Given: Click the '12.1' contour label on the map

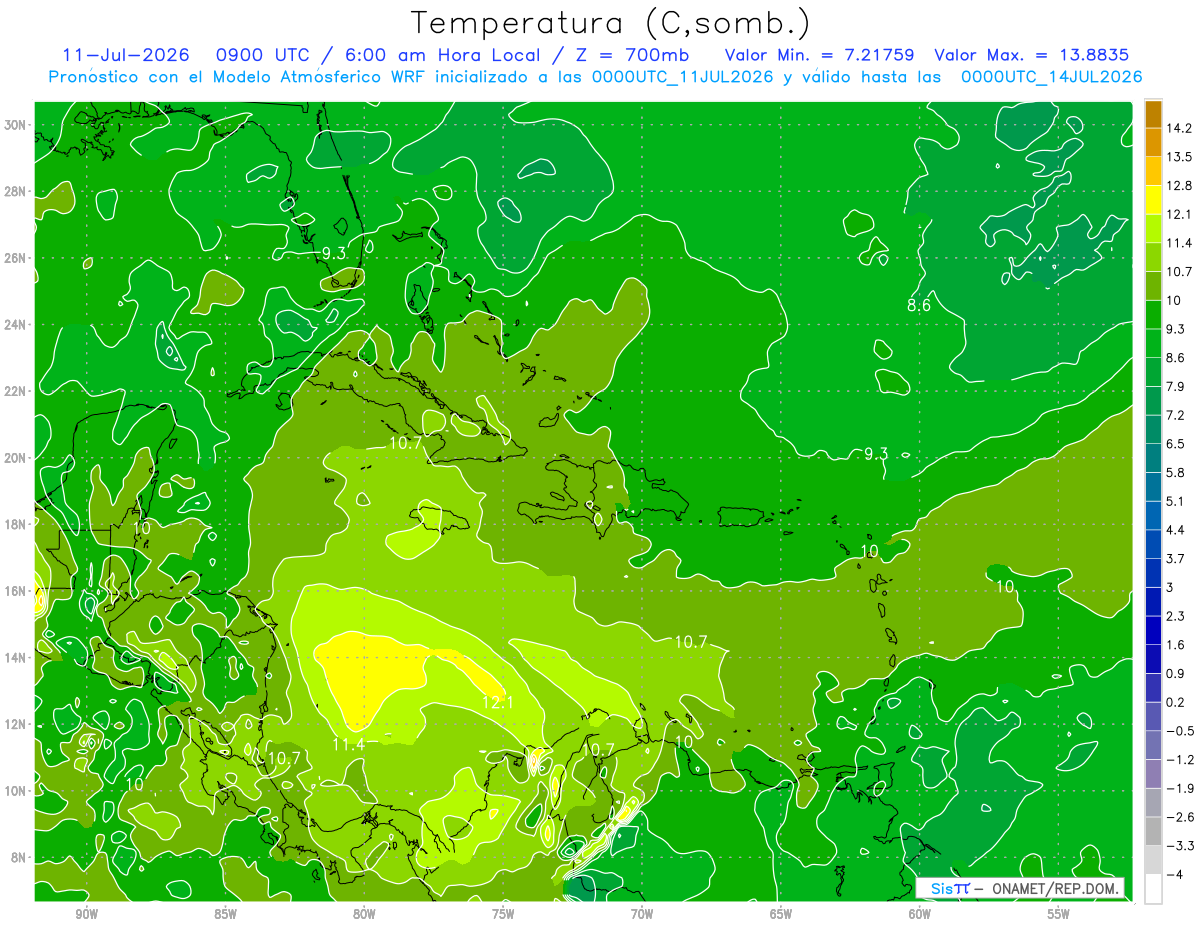Looking at the screenshot, I should coord(497,702).
